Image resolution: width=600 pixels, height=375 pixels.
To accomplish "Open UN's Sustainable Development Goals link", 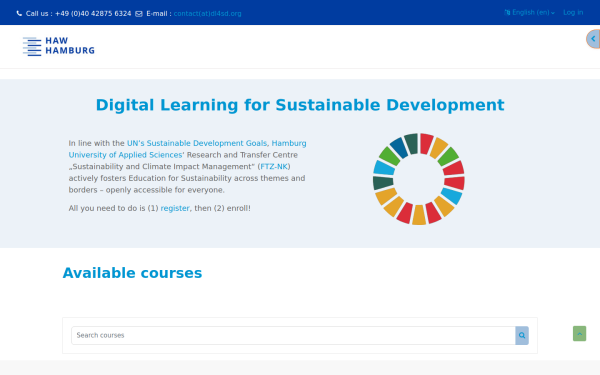I will [197, 143].
